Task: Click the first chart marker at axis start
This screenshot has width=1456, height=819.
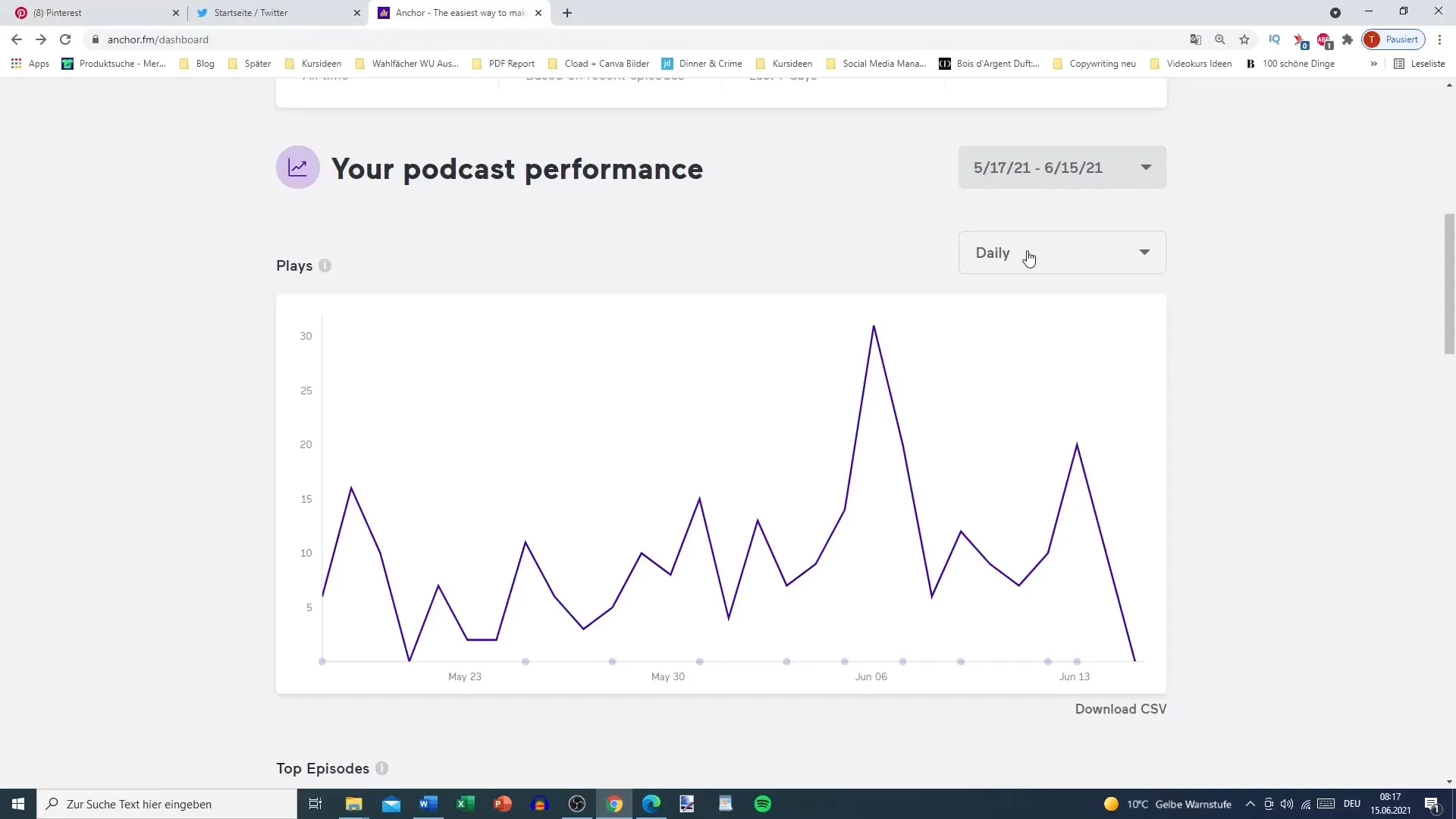Action: pos(322,661)
